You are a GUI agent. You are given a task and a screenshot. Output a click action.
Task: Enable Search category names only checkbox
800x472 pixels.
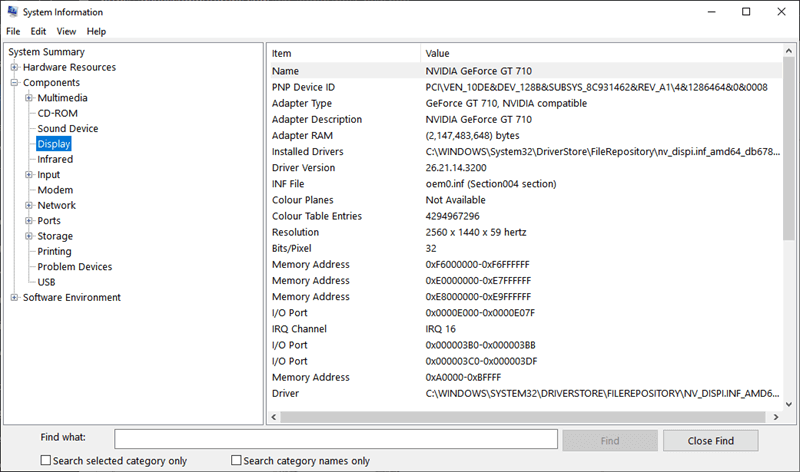(x=236, y=460)
